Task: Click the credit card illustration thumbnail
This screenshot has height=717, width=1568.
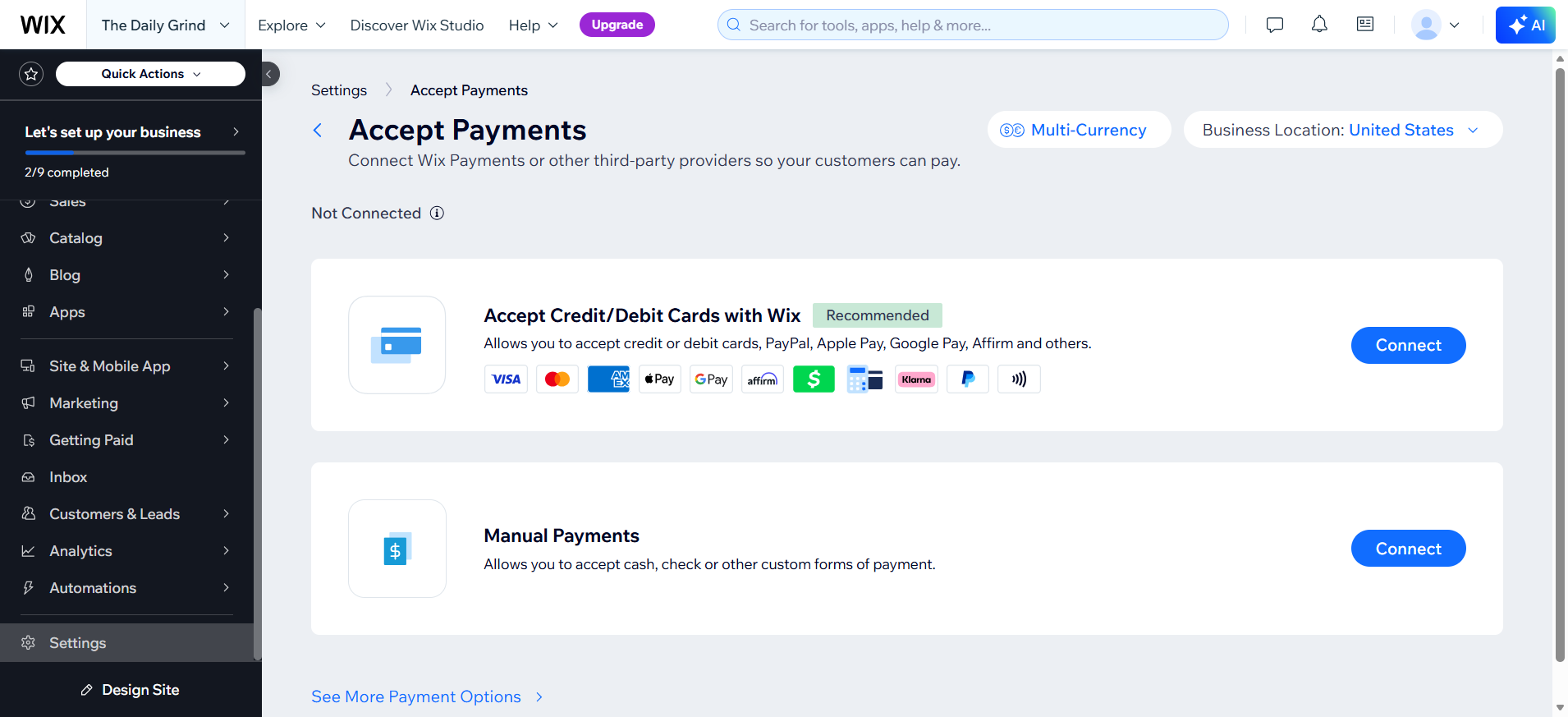Action: [x=397, y=345]
